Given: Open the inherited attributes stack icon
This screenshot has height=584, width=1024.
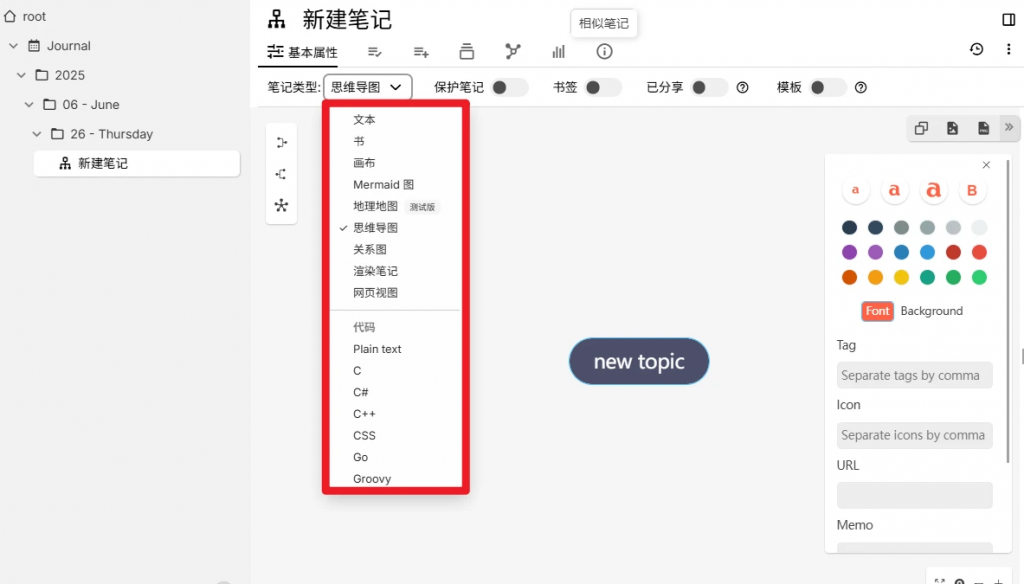Looking at the screenshot, I should [x=466, y=52].
